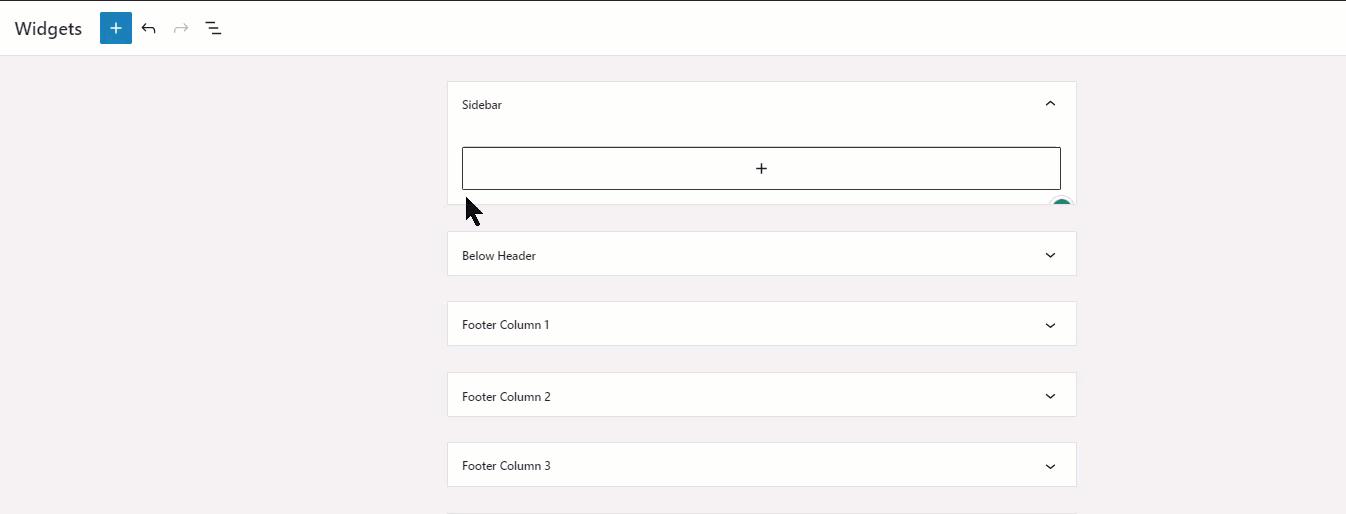The width and height of the screenshot is (1346, 514).
Task: Click the green circular badge icon
Action: pos(1061,205)
